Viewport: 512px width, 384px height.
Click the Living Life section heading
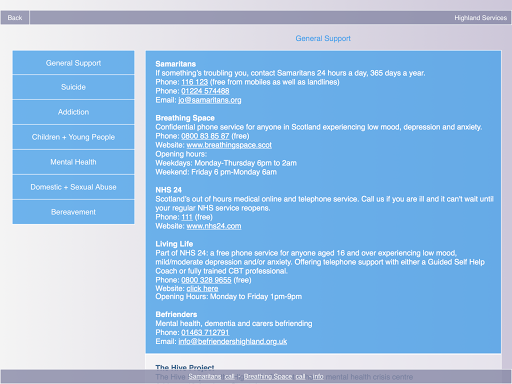click(174, 244)
